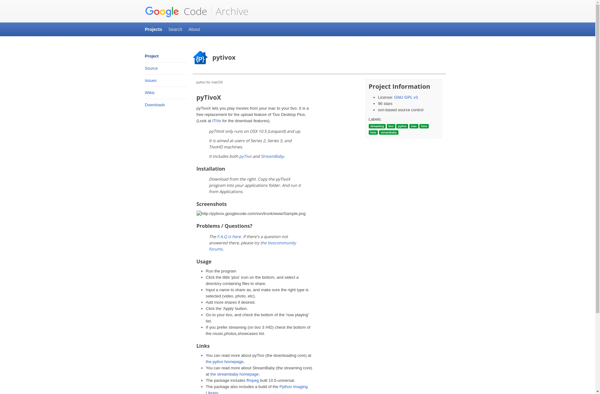Click the 'streambaby' green label tag

(x=389, y=133)
